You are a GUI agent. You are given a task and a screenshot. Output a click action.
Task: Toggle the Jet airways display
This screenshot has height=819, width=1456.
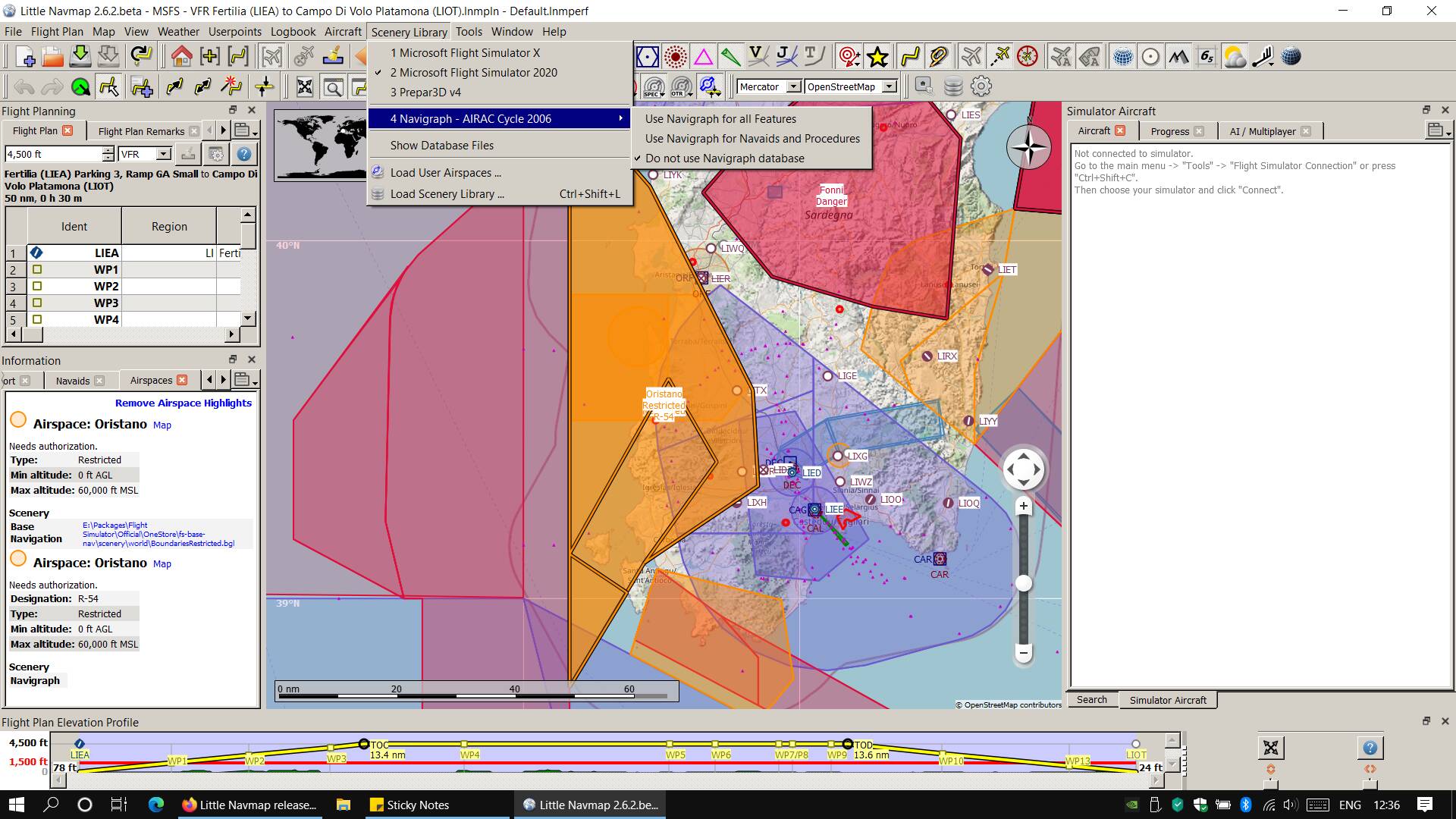click(786, 57)
